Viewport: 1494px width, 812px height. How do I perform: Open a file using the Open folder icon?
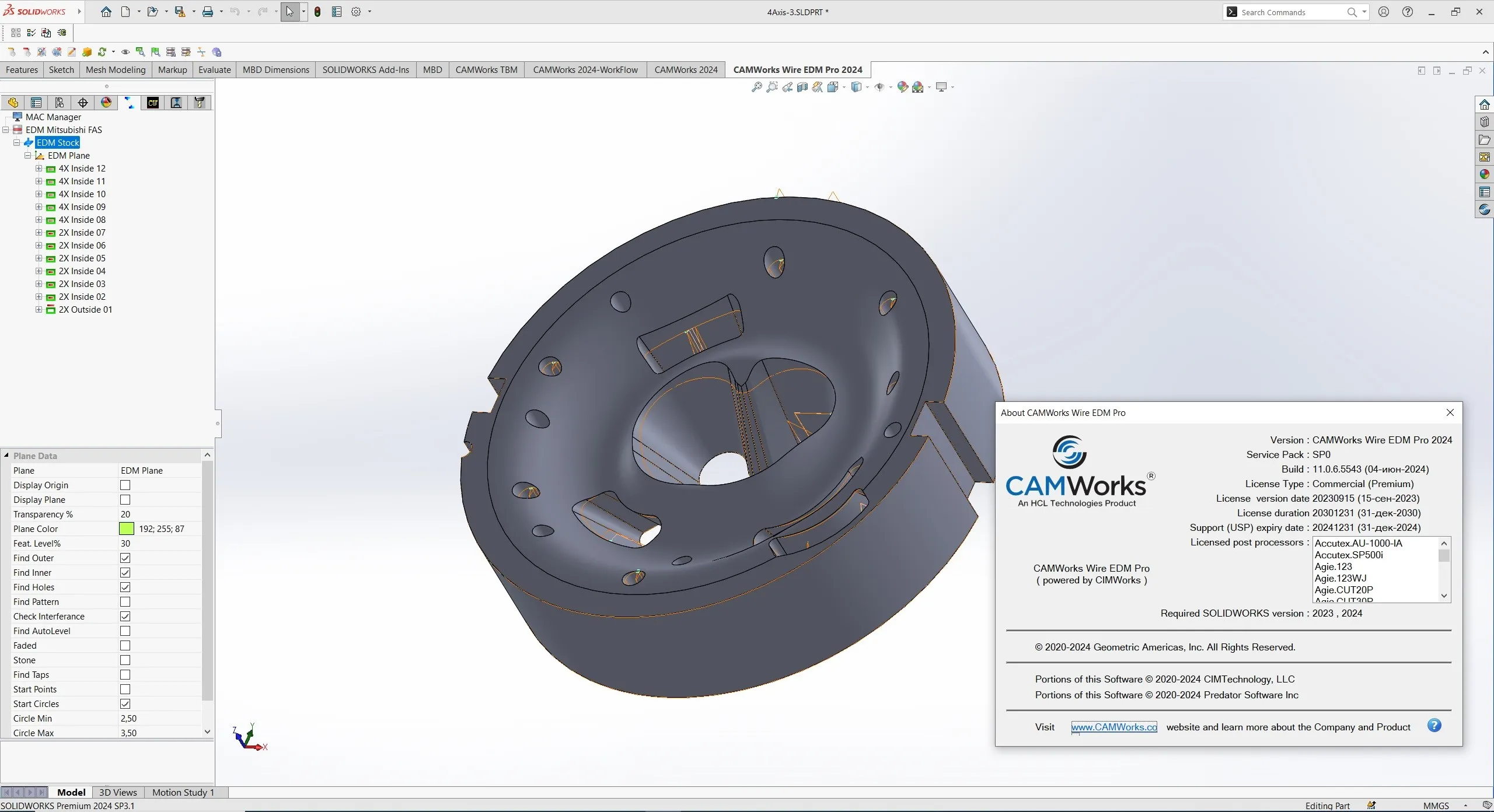coord(152,12)
